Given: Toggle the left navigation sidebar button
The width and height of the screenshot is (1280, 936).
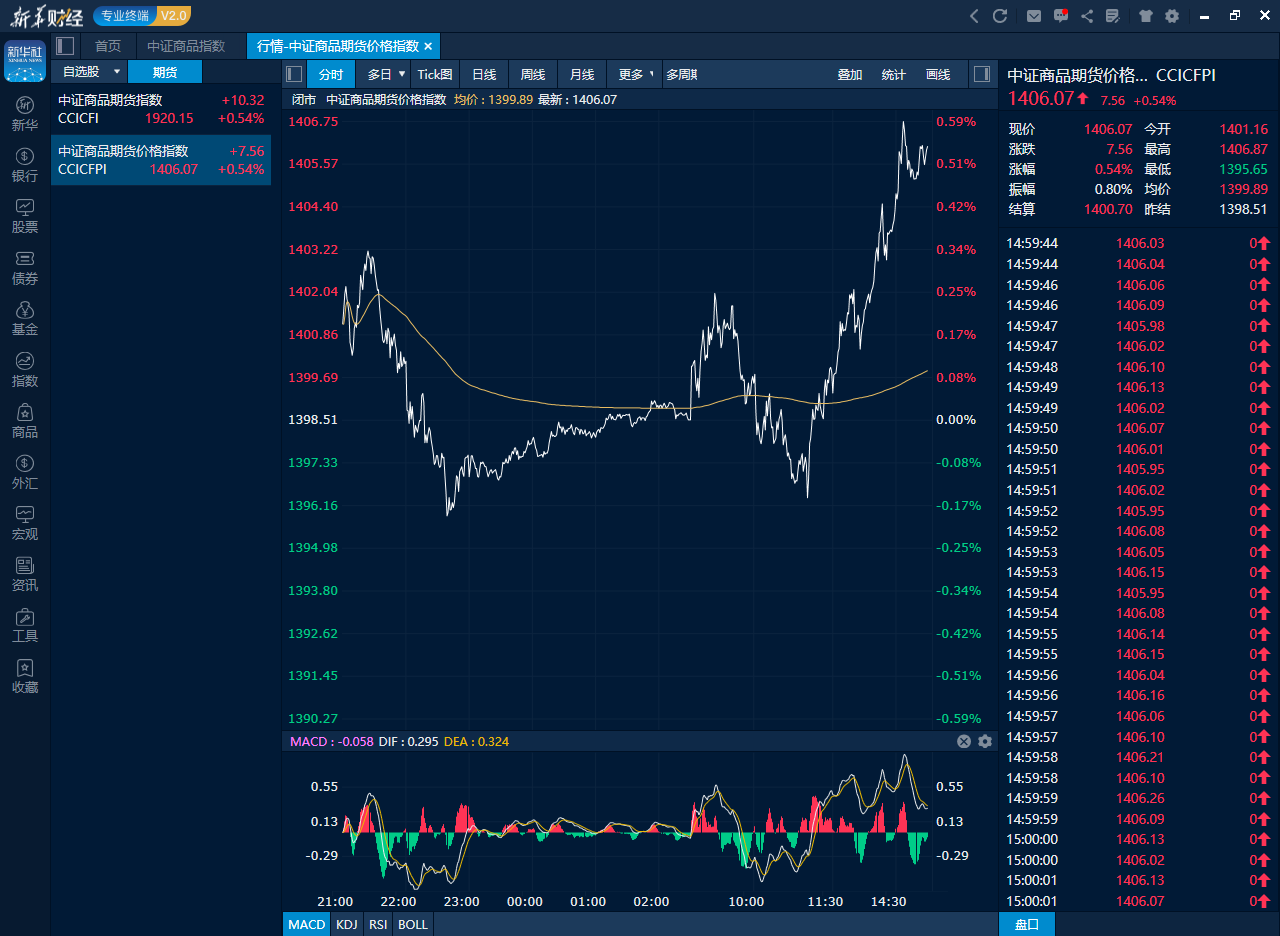Looking at the screenshot, I should [65, 46].
